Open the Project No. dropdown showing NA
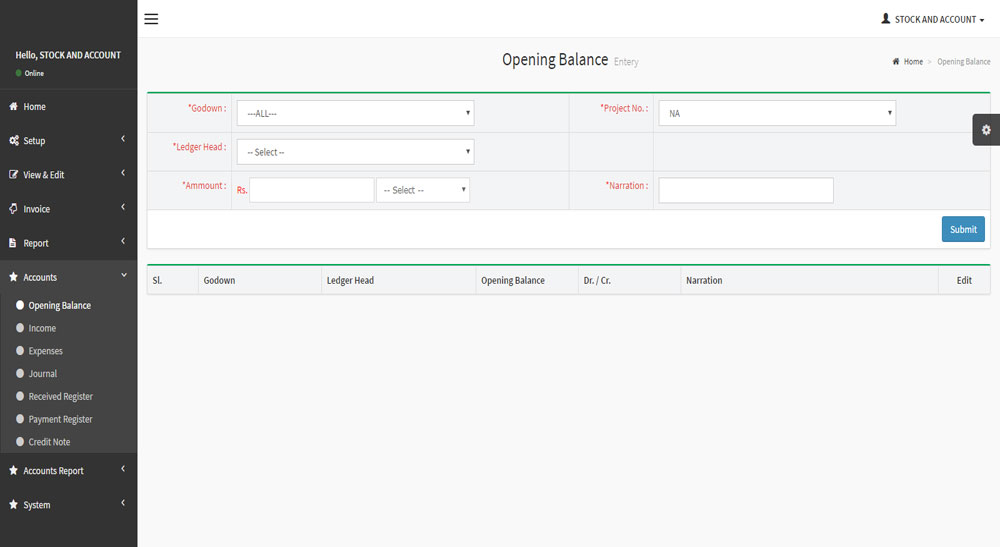The image size is (1000, 547). pos(777,113)
